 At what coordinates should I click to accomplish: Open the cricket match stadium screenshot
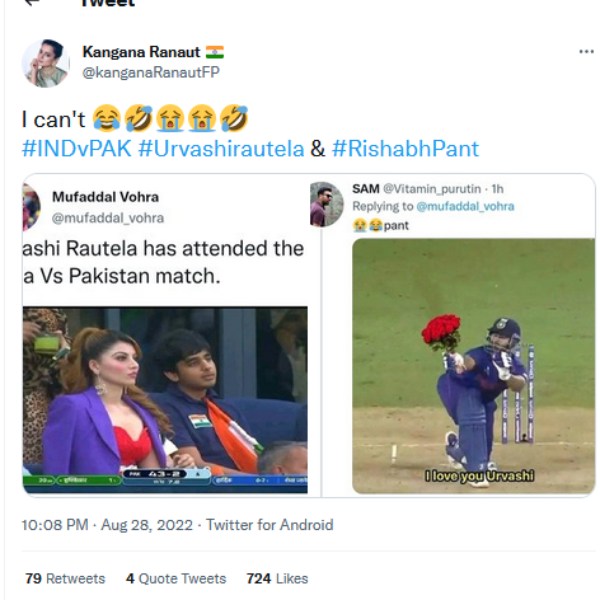[165, 399]
